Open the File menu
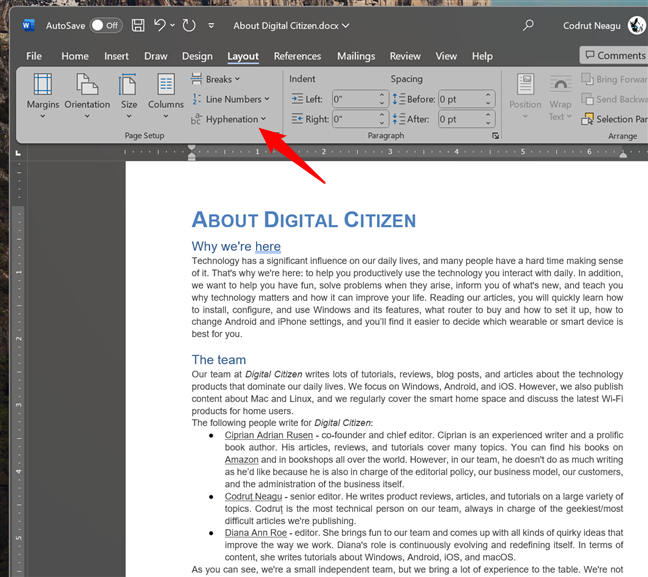 click(34, 56)
